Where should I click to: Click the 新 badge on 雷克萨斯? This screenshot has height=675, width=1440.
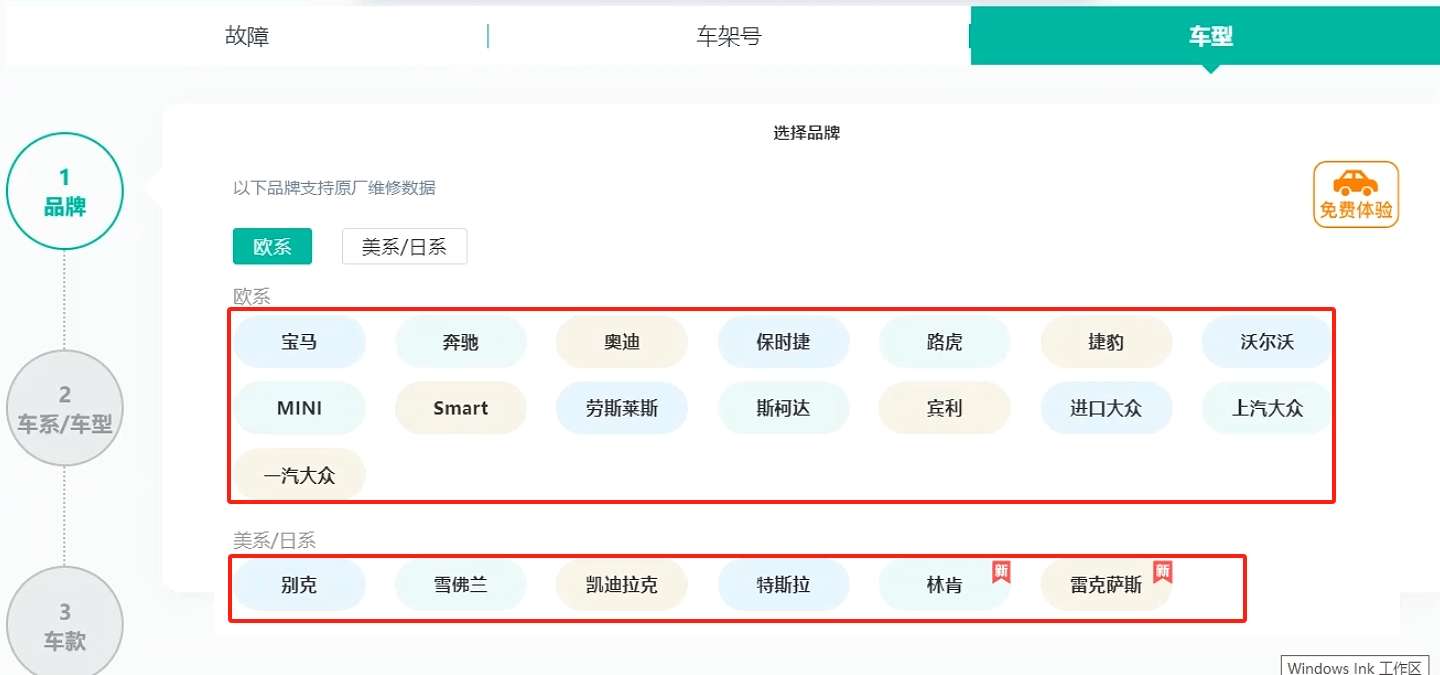[1163, 570]
